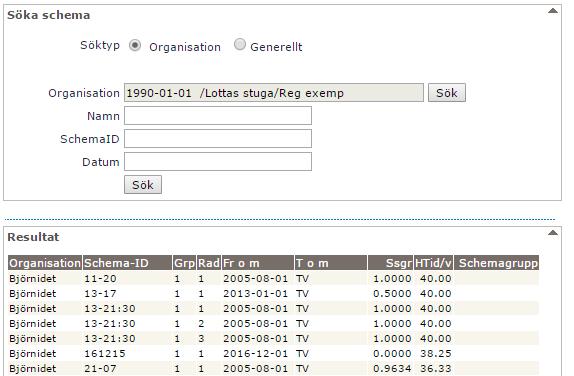The height and width of the screenshot is (376, 574).
Task: Click the date 2016-12-01
Action: (x=256, y=354)
